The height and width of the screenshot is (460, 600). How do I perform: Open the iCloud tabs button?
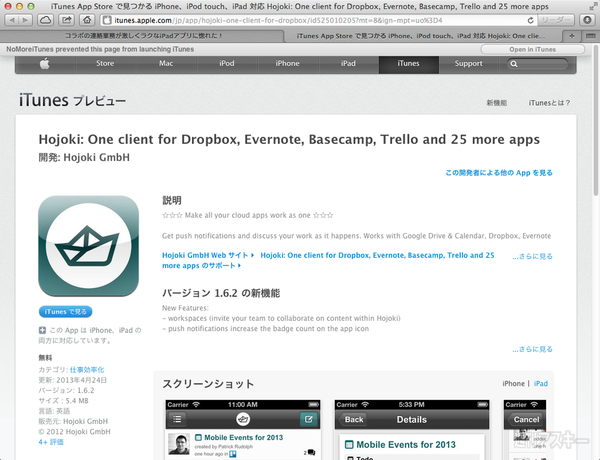click(x=45, y=20)
